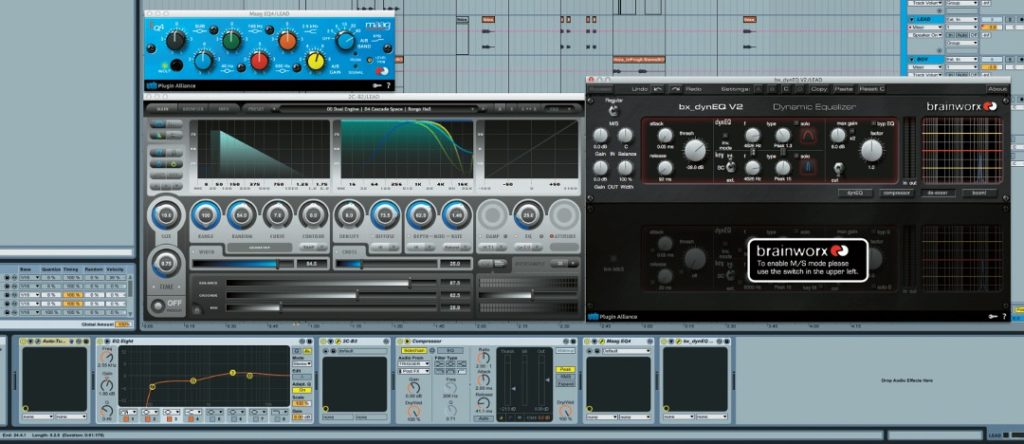Click the large thresh knob in bx_dynEQ
This screenshot has height=444, width=1024.
(x=695, y=151)
